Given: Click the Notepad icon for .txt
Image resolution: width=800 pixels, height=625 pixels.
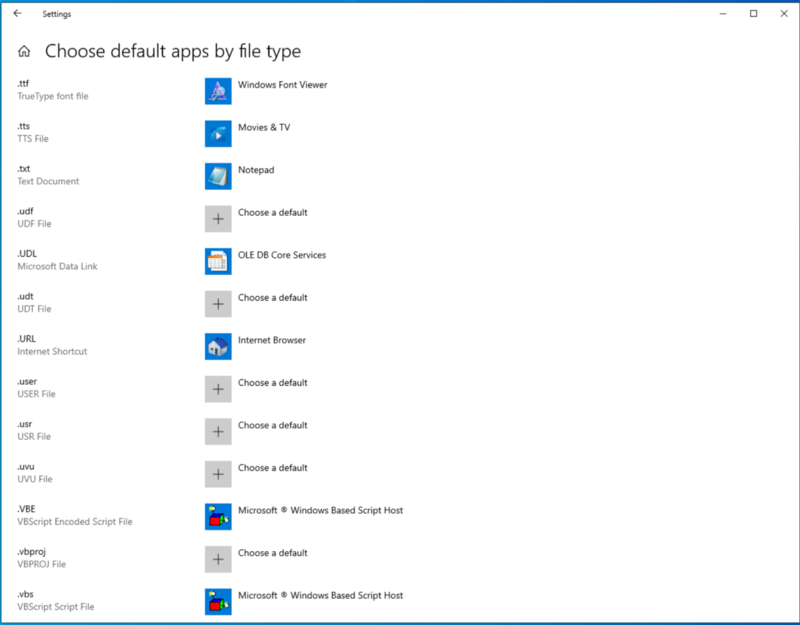Looking at the screenshot, I should point(218,176).
